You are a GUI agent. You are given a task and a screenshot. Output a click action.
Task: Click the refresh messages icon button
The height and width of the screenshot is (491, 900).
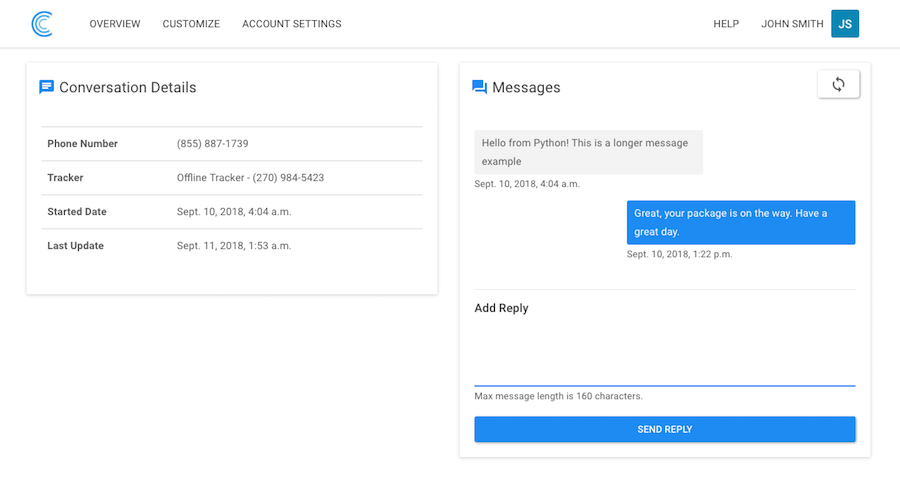838,85
